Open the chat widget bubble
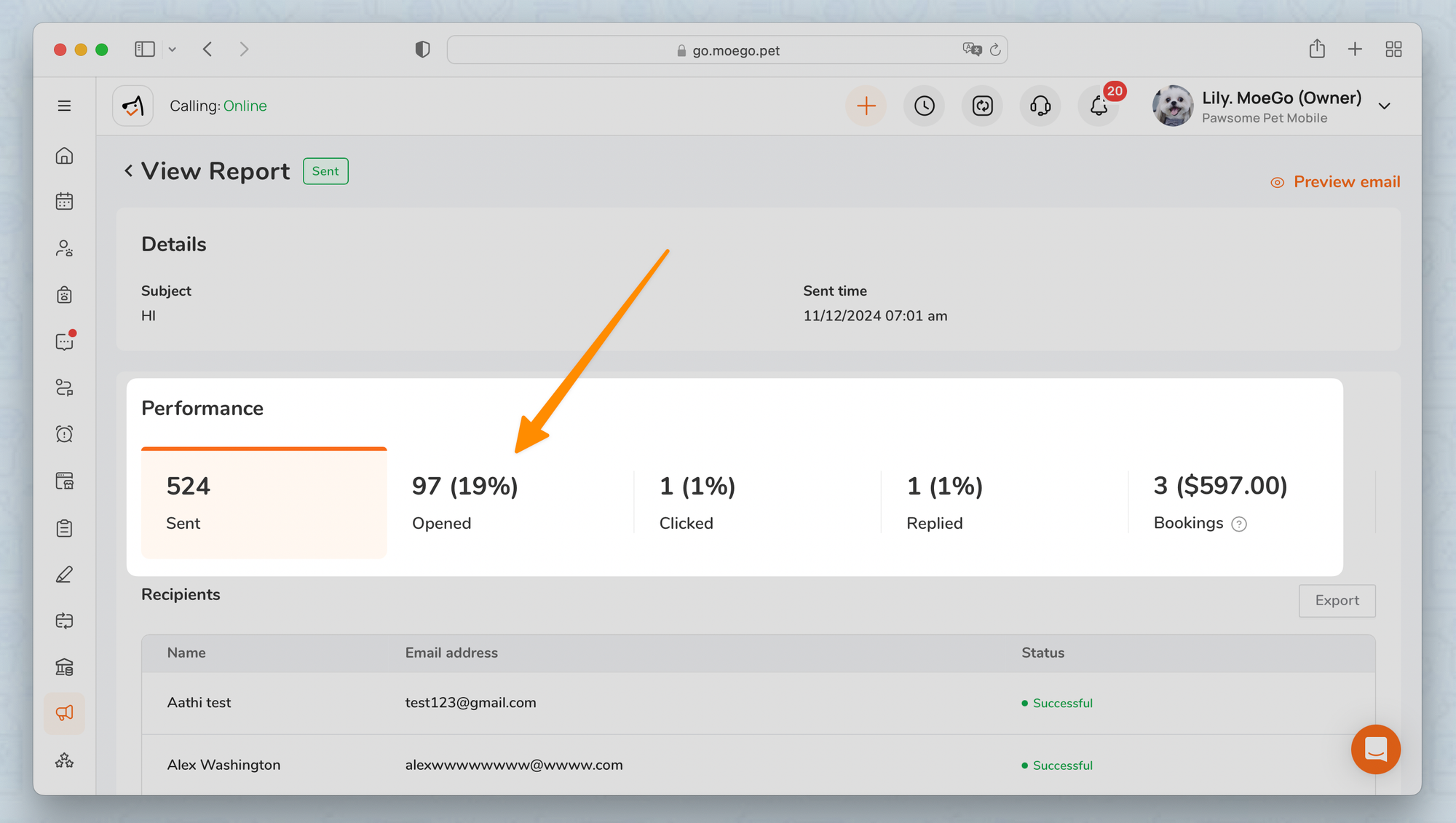 tap(1375, 749)
